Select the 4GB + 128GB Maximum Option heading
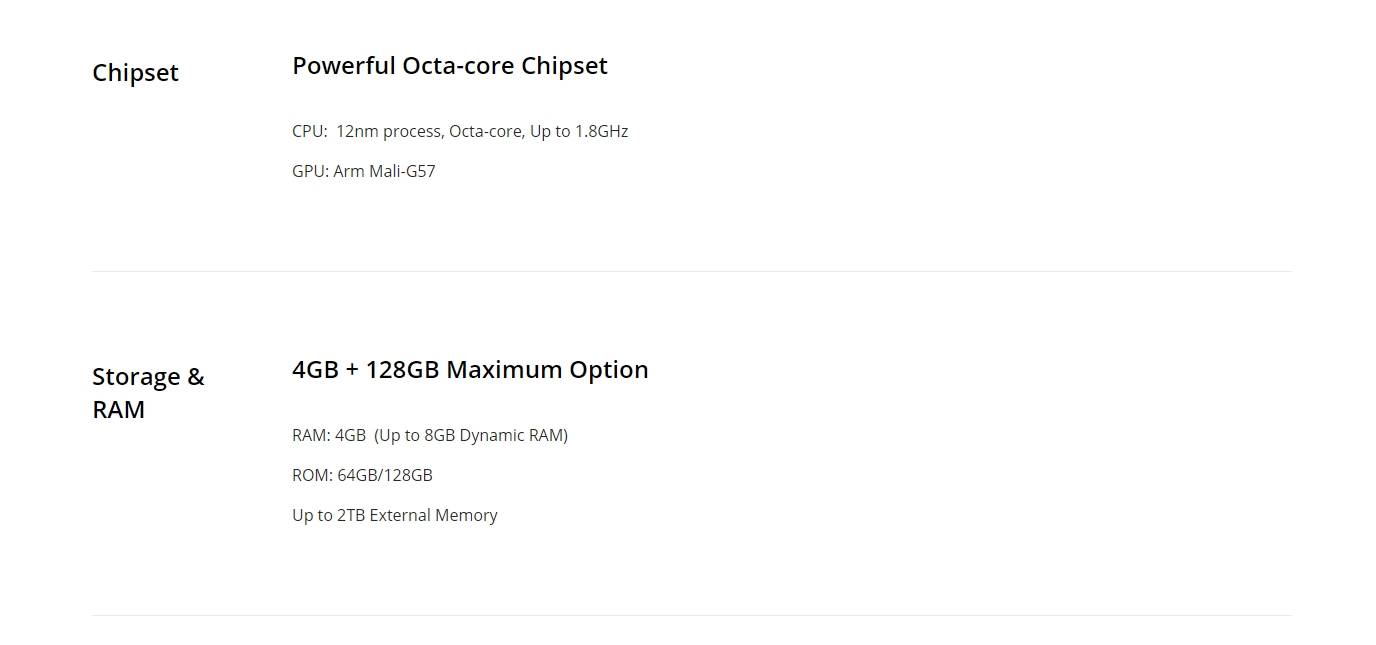The width and height of the screenshot is (1376, 645). [470, 370]
